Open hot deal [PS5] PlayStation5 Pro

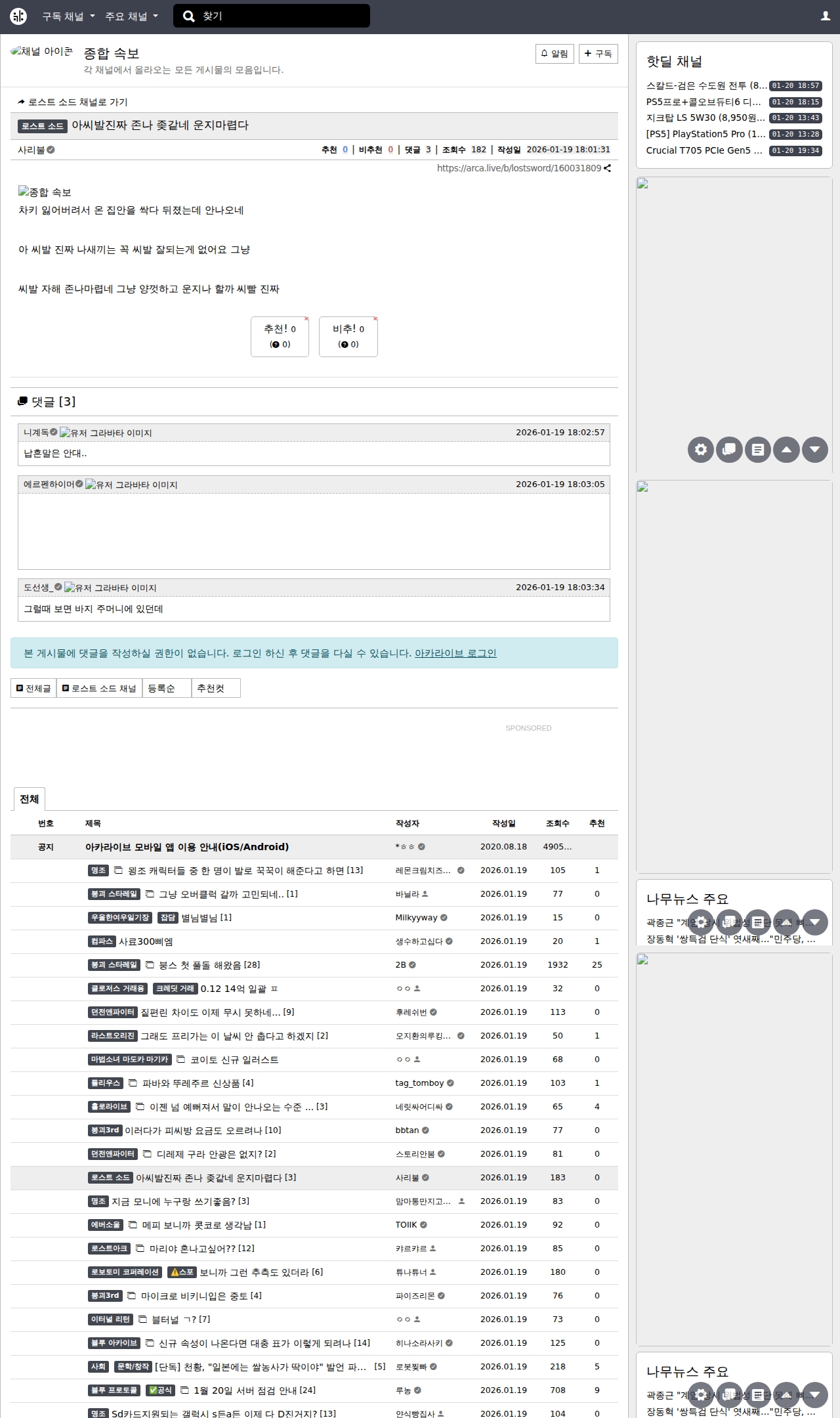[x=706, y=134]
